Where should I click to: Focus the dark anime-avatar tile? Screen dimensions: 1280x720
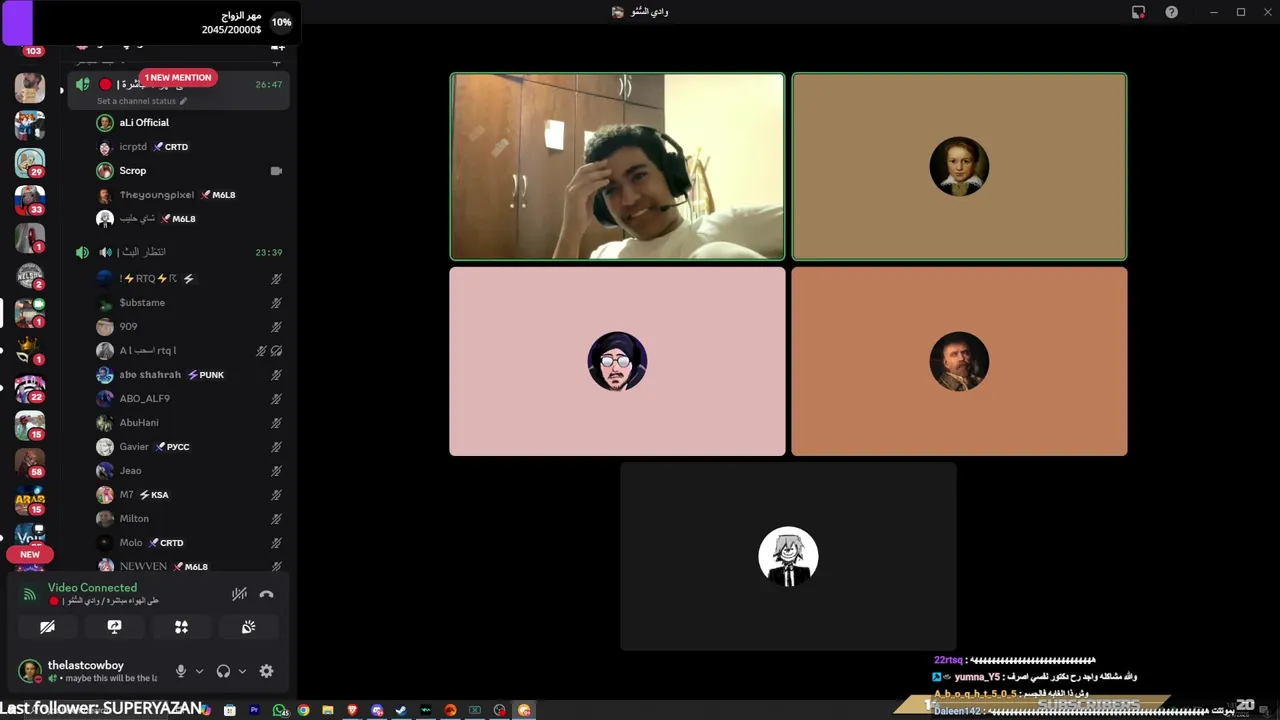[x=788, y=556]
